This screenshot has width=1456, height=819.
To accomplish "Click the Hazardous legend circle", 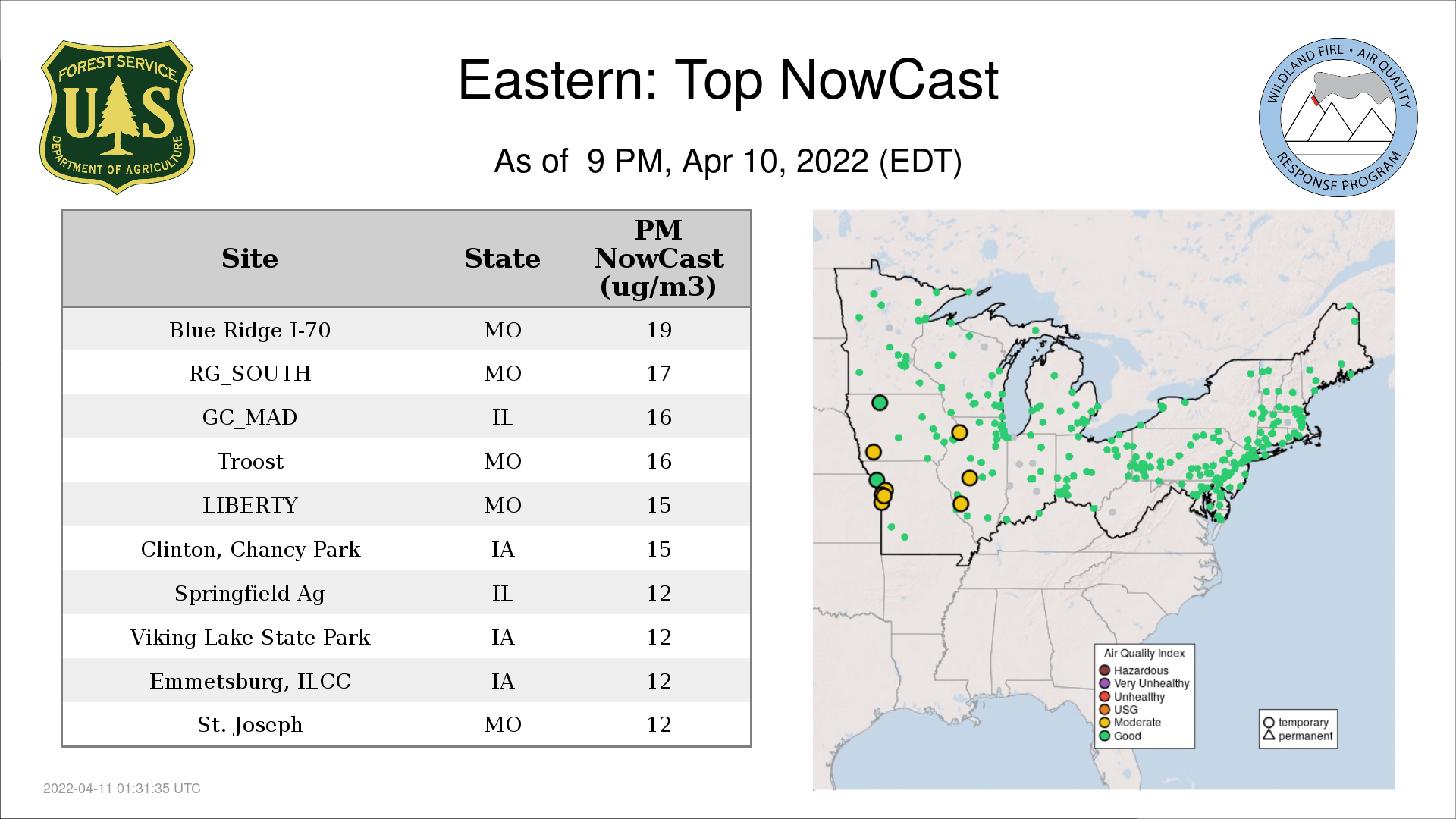I will [1105, 670].
